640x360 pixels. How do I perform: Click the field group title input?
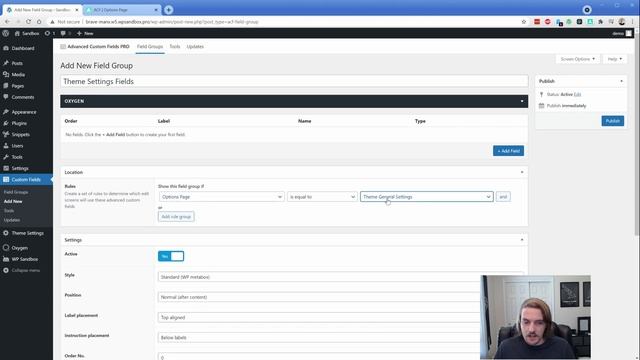[x=294, y=81]
